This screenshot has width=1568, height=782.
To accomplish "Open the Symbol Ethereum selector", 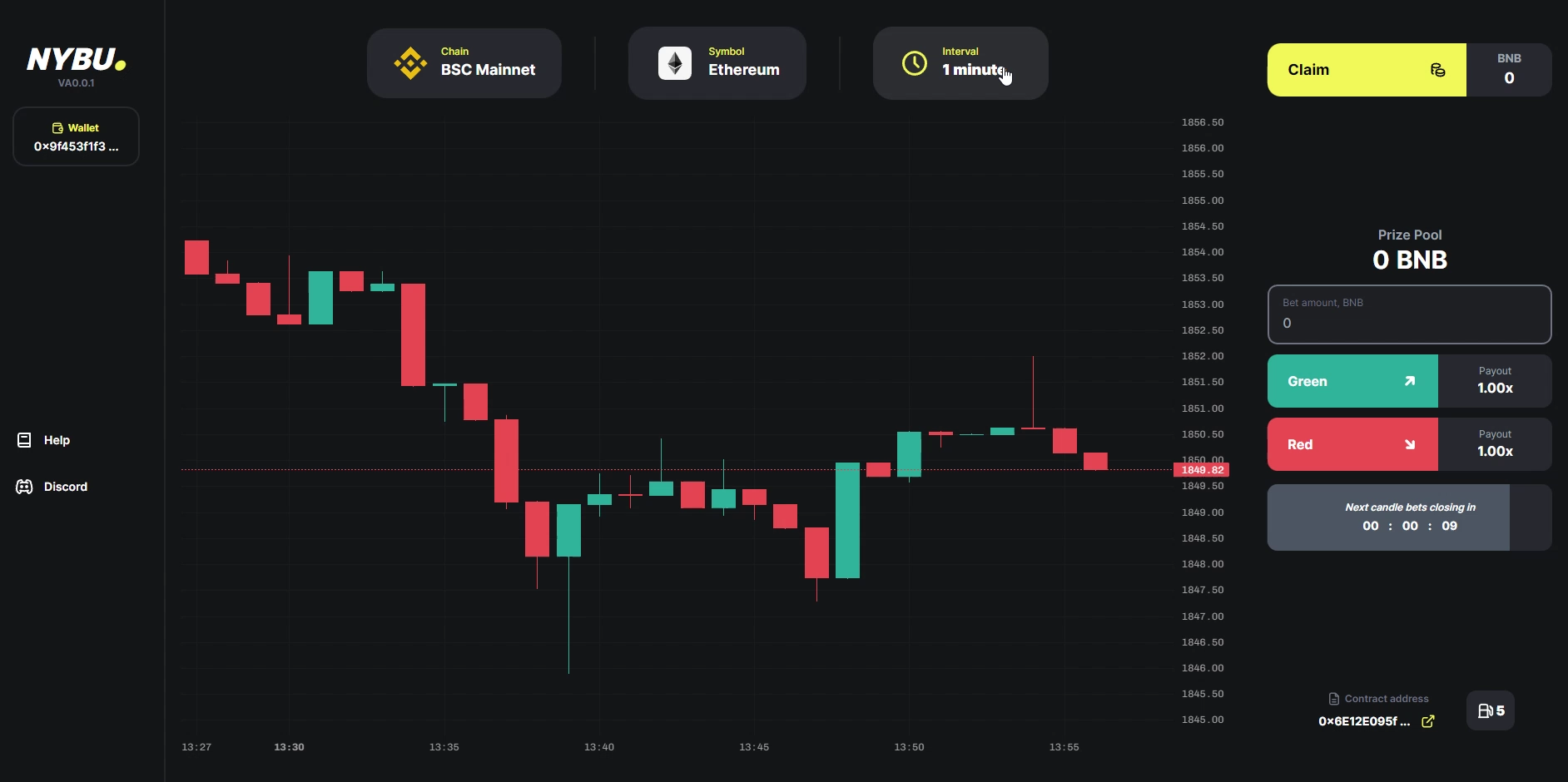I will pos(717,63).
